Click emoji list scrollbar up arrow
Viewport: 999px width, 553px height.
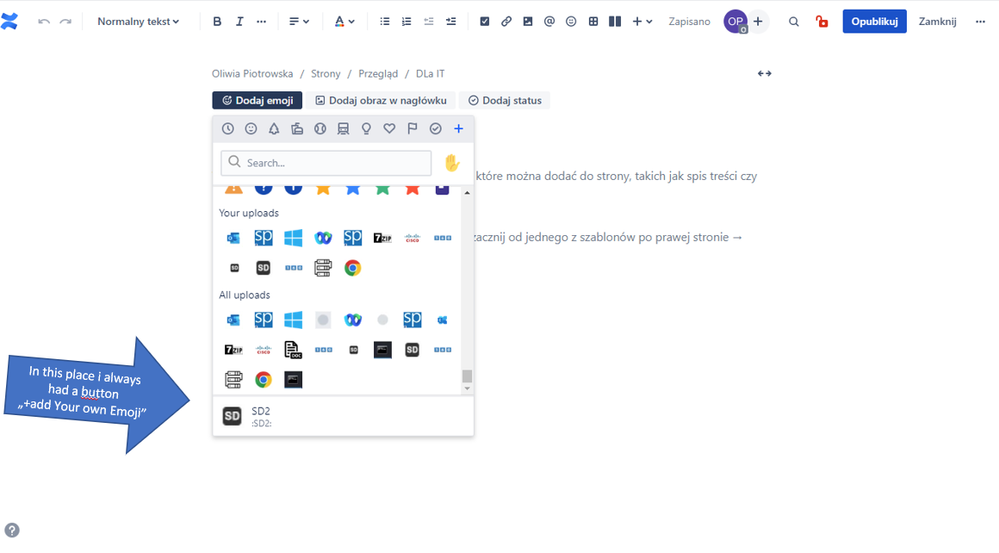467,192
